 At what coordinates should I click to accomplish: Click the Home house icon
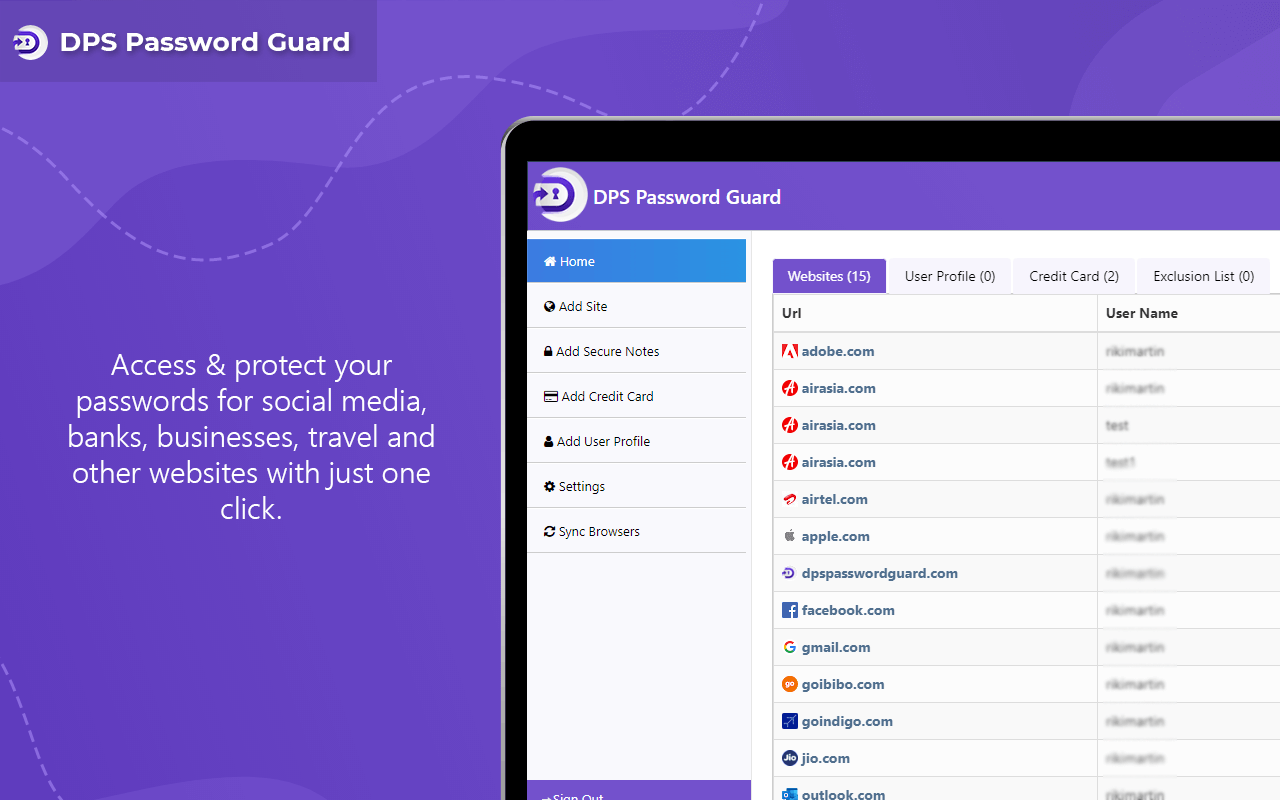point(550,261)
